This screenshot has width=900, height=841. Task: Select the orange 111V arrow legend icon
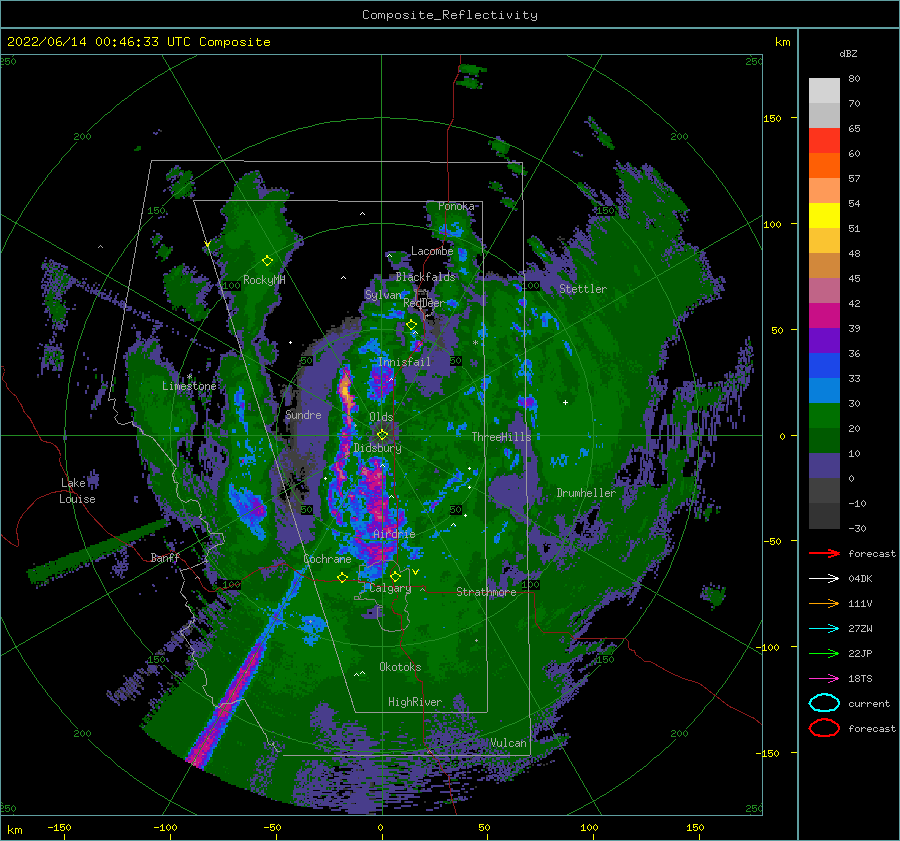click(x=824, y=603)
